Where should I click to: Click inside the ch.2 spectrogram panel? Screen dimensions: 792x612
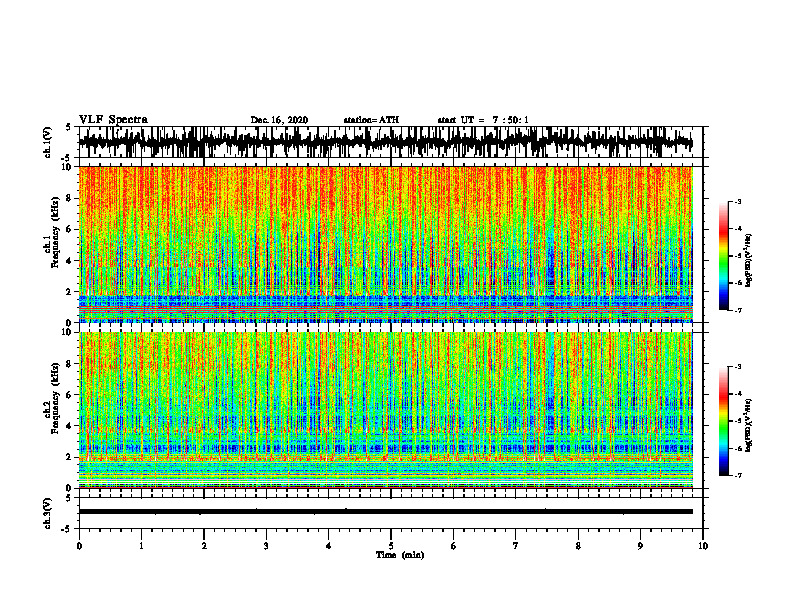click(x=385, y=410)
